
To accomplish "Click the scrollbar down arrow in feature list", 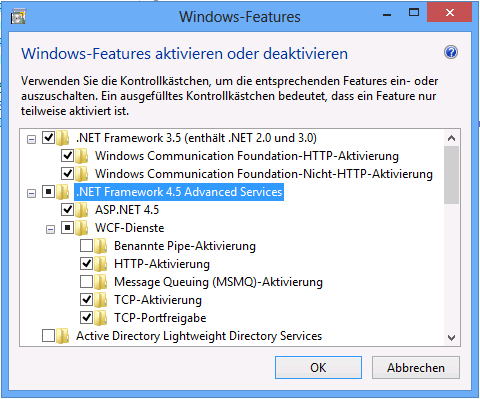I will (452, 338).
